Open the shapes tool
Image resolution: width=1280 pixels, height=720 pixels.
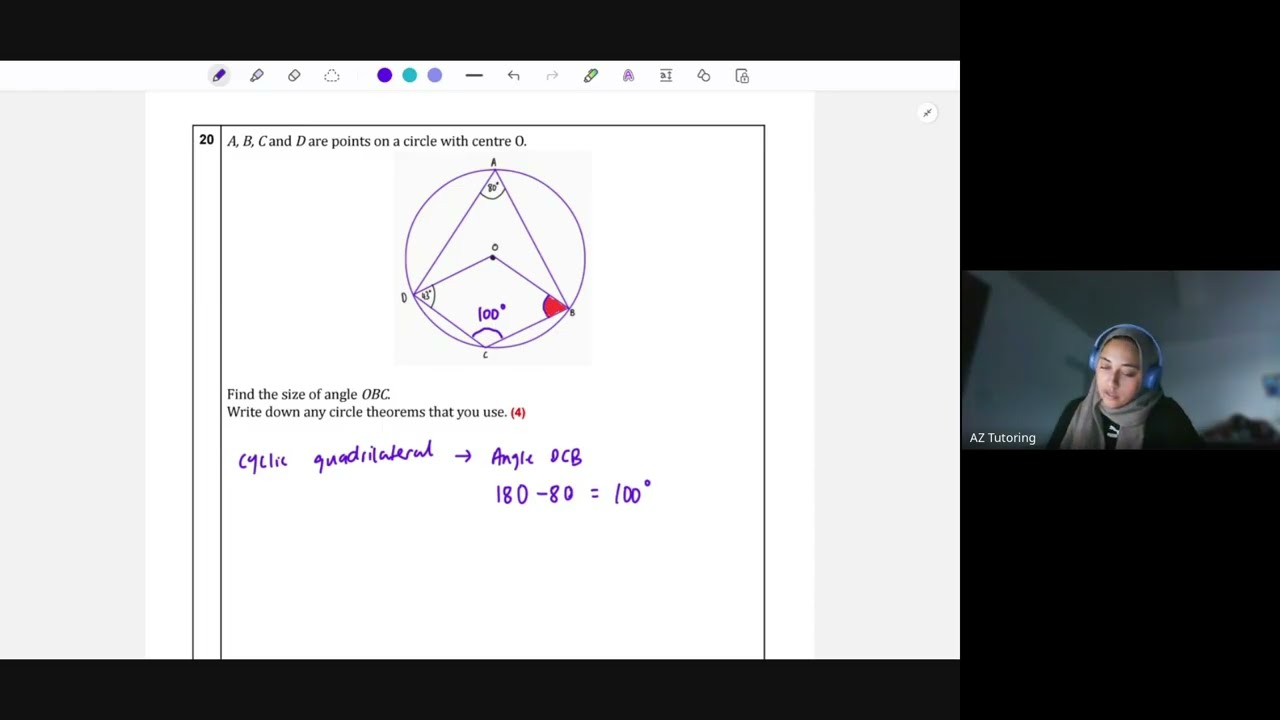704,76
